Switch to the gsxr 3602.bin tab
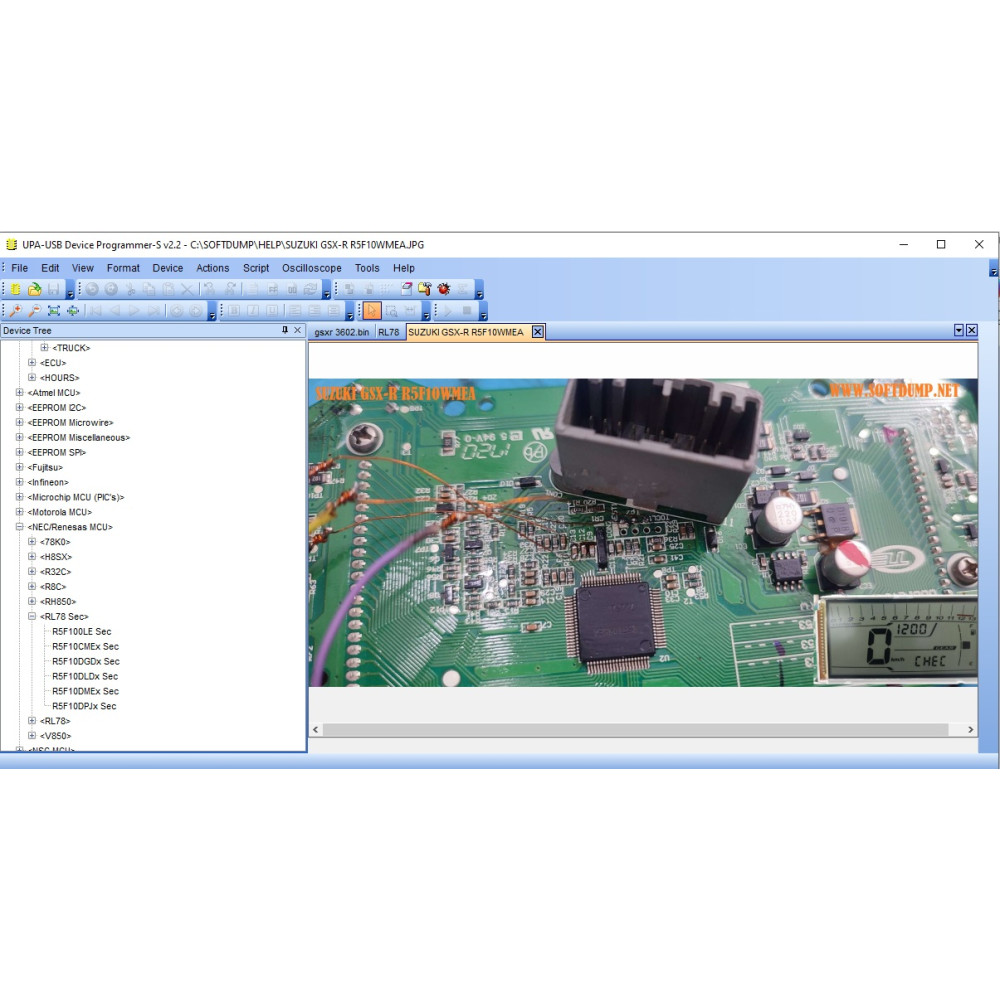The image size is (1000, 1000). (x=342, y=332)
